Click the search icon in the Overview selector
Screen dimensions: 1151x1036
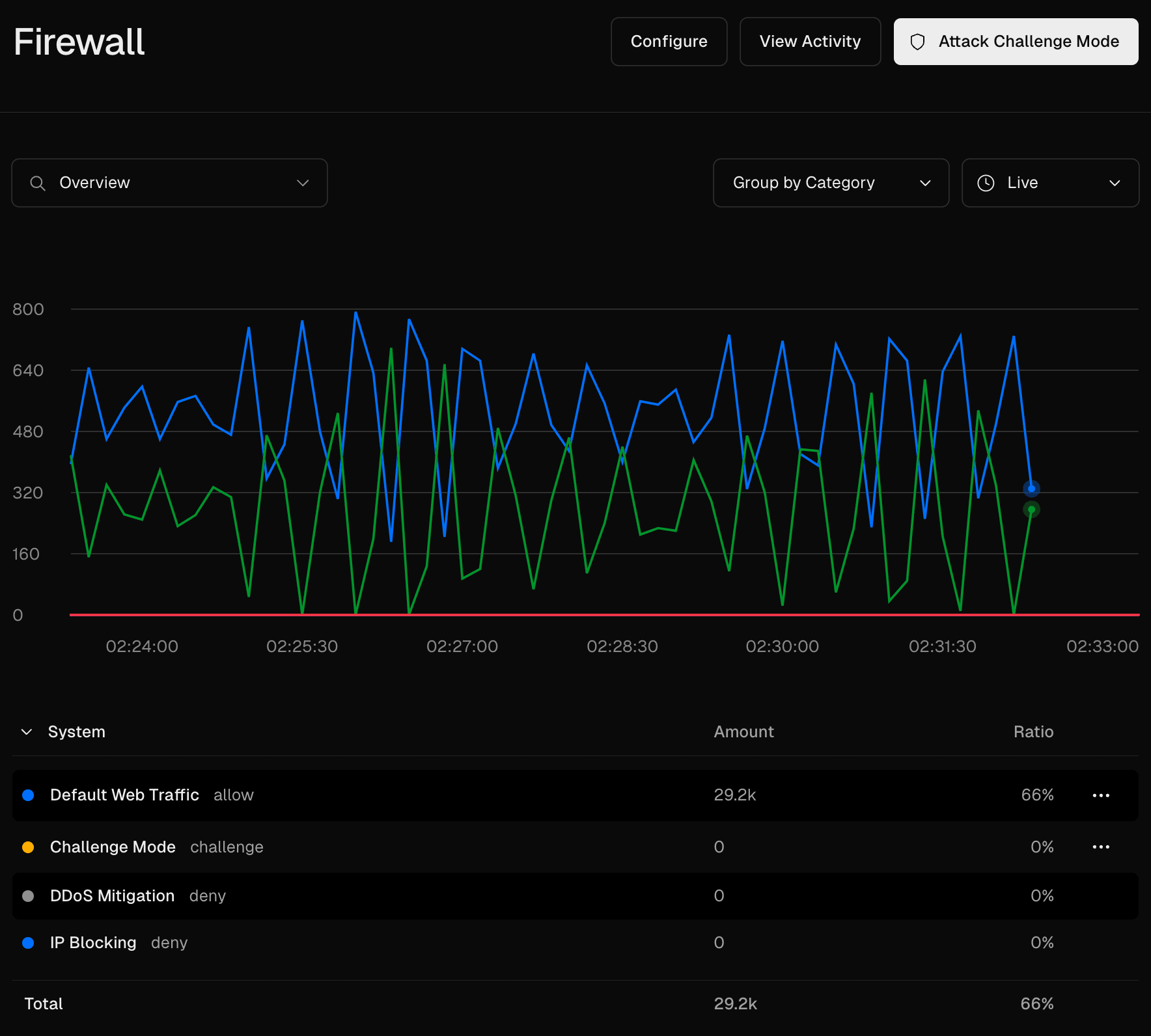[37, 183]
